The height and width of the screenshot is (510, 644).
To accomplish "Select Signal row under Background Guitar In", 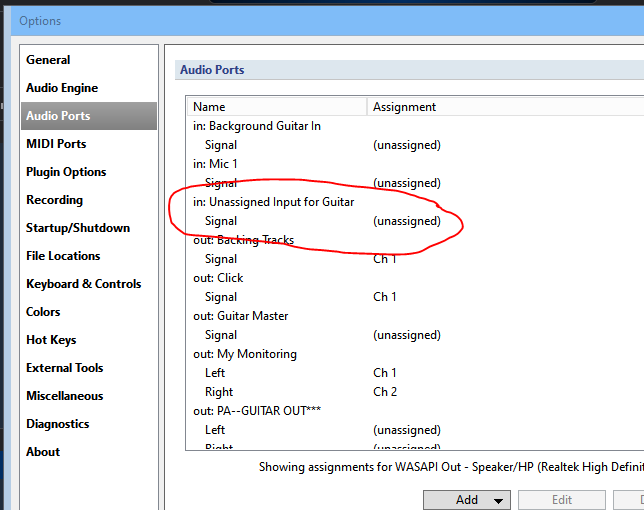I will click(x=416, y=145).
